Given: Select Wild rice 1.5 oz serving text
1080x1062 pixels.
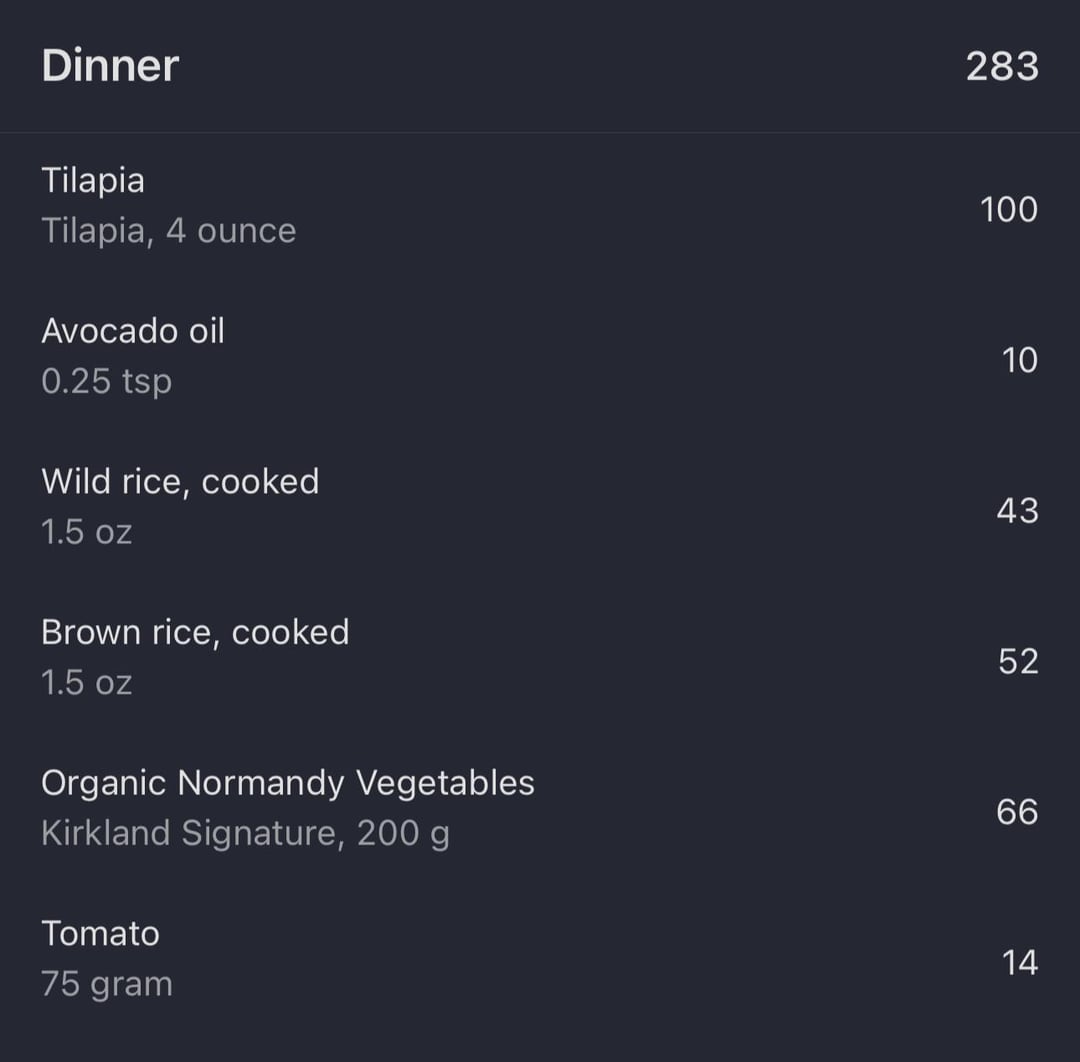Looking at the screenshot, I should pos(87,532).
